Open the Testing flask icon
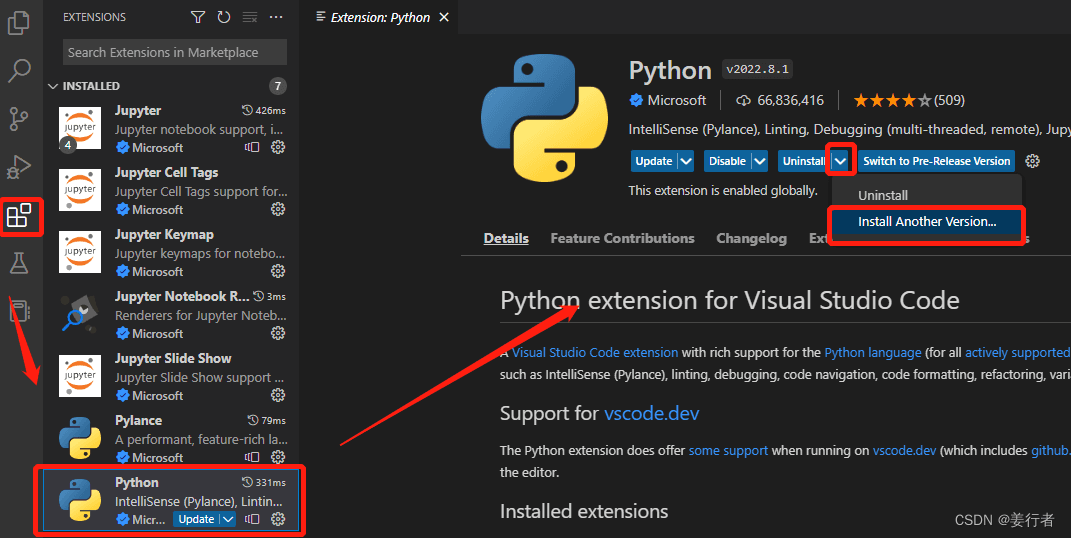 pos(18,263)
